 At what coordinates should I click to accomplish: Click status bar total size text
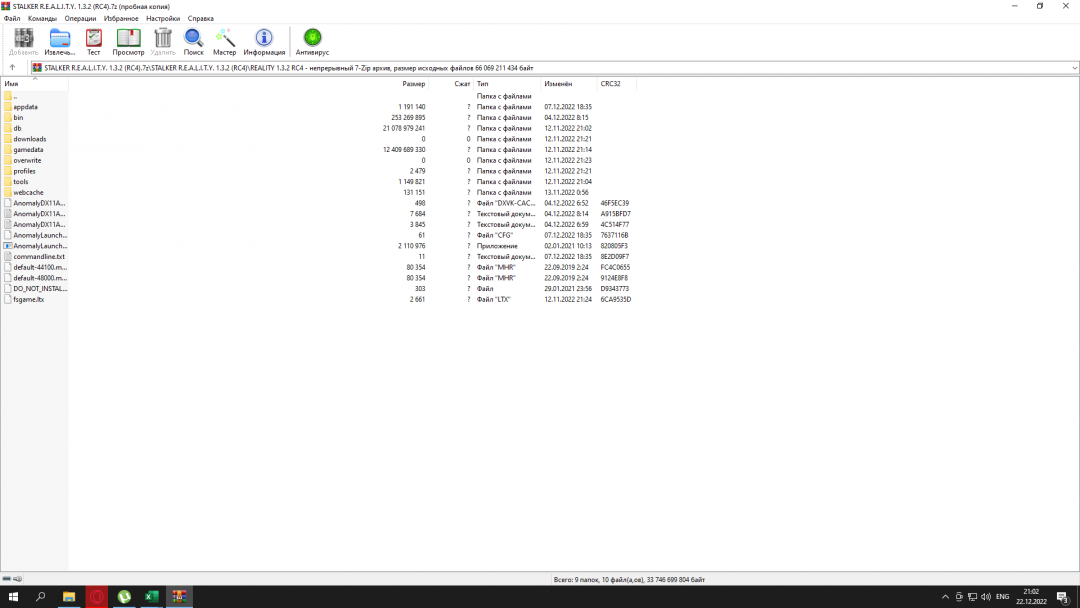coord(629,580)
